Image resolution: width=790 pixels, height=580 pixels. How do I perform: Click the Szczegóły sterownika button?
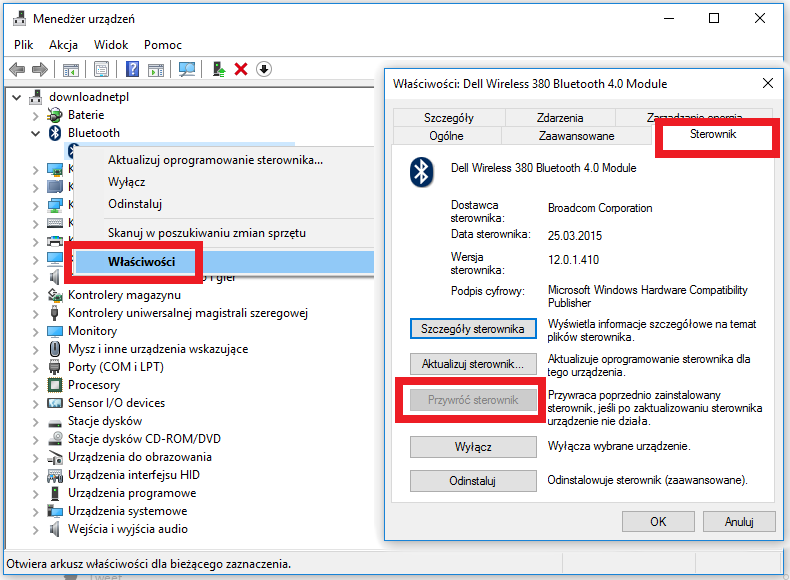pyautogui.click(x=473, y=329)
